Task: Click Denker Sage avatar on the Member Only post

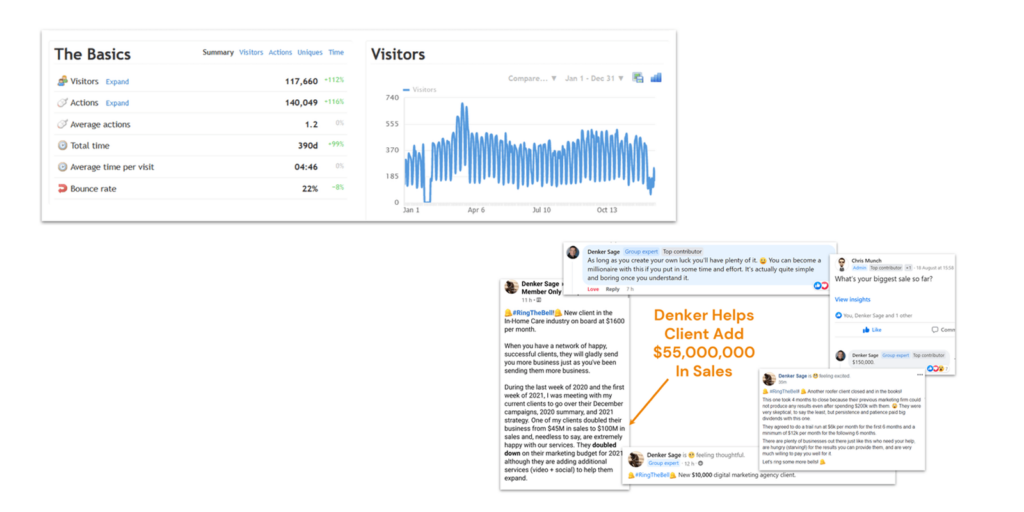Action: pyautogui.click(x=511, y=287)
